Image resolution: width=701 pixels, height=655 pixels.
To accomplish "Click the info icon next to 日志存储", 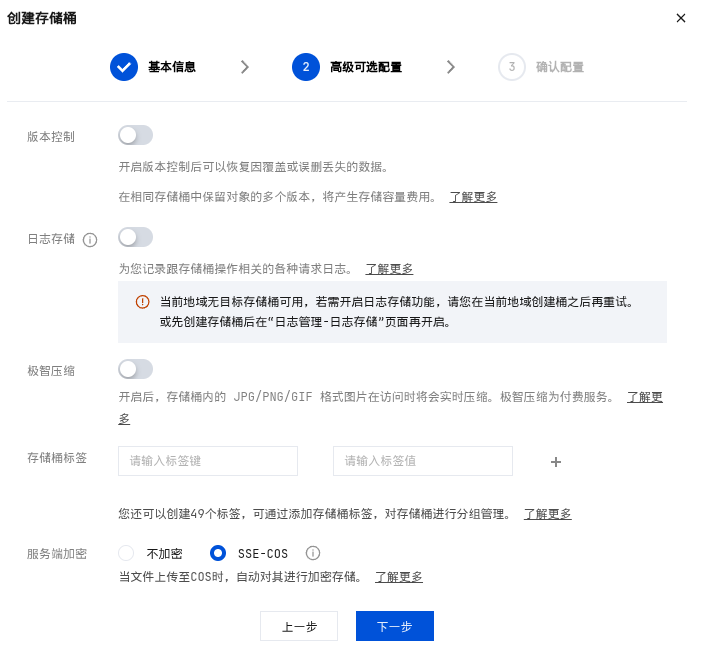I will [x=90, y=240].
